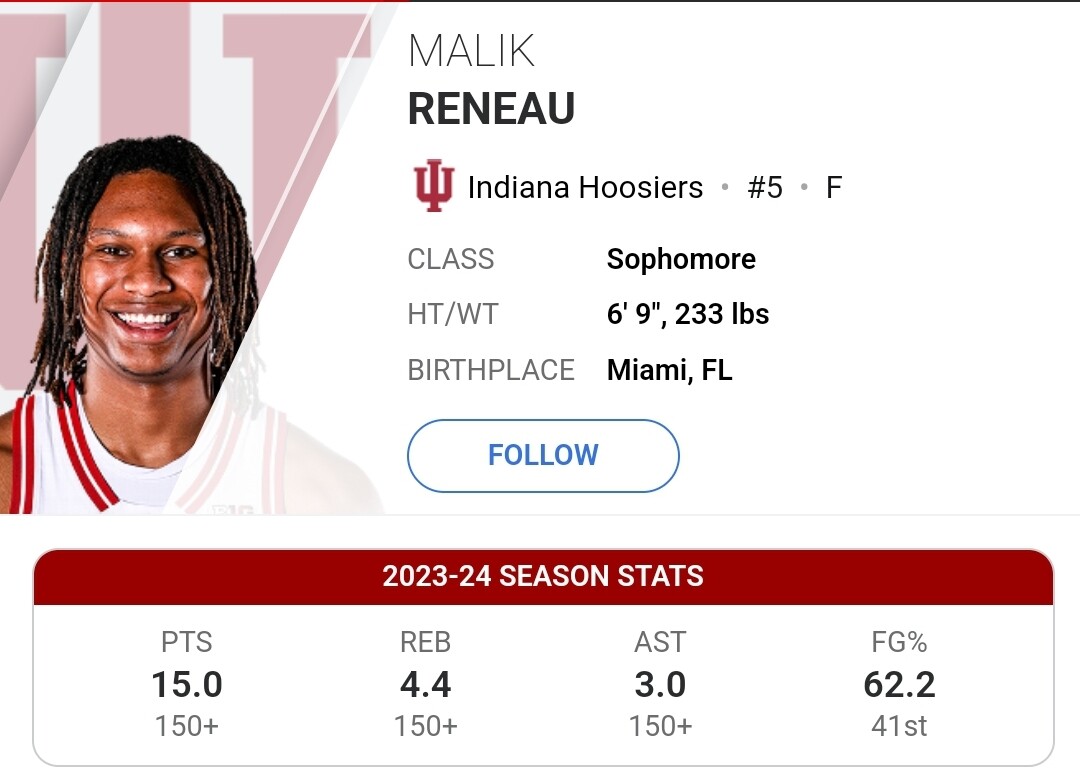
Task: Select the Miami, FL birthplace value
Action: 669,371
